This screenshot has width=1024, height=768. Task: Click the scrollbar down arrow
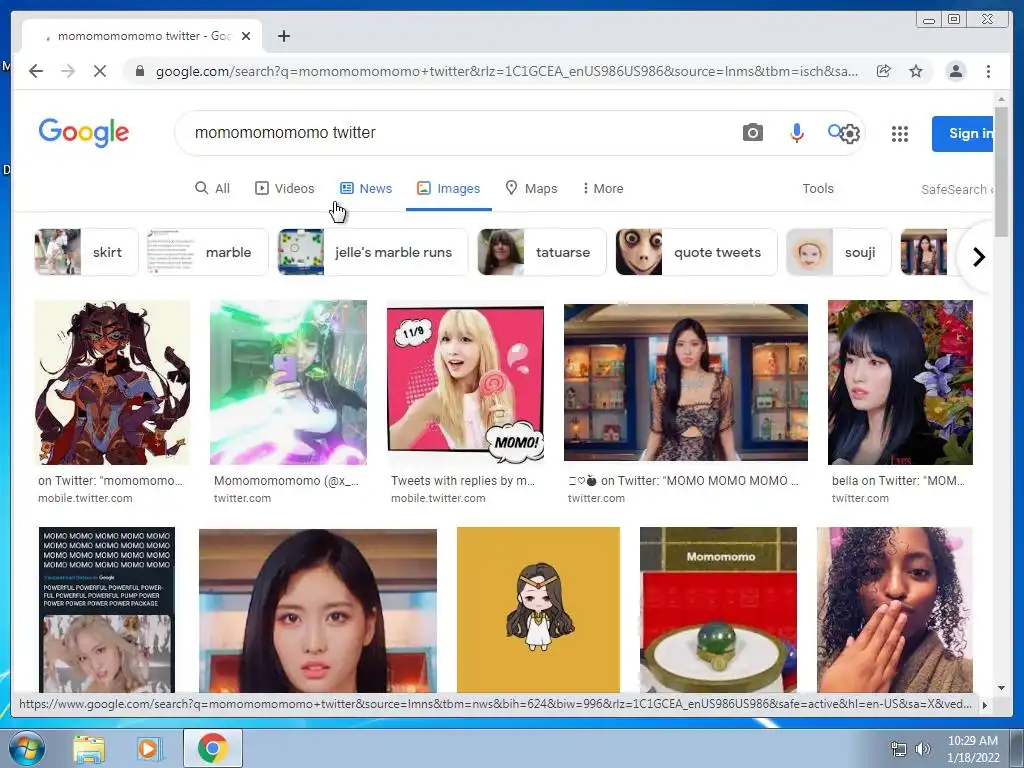(x=1001, y=688)
